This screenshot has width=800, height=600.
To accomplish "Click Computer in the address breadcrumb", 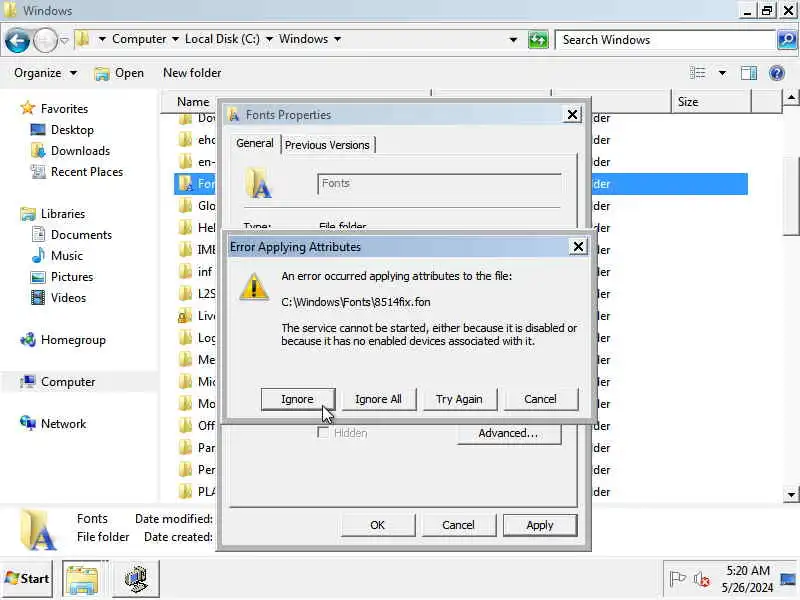I will pos(139,39).
